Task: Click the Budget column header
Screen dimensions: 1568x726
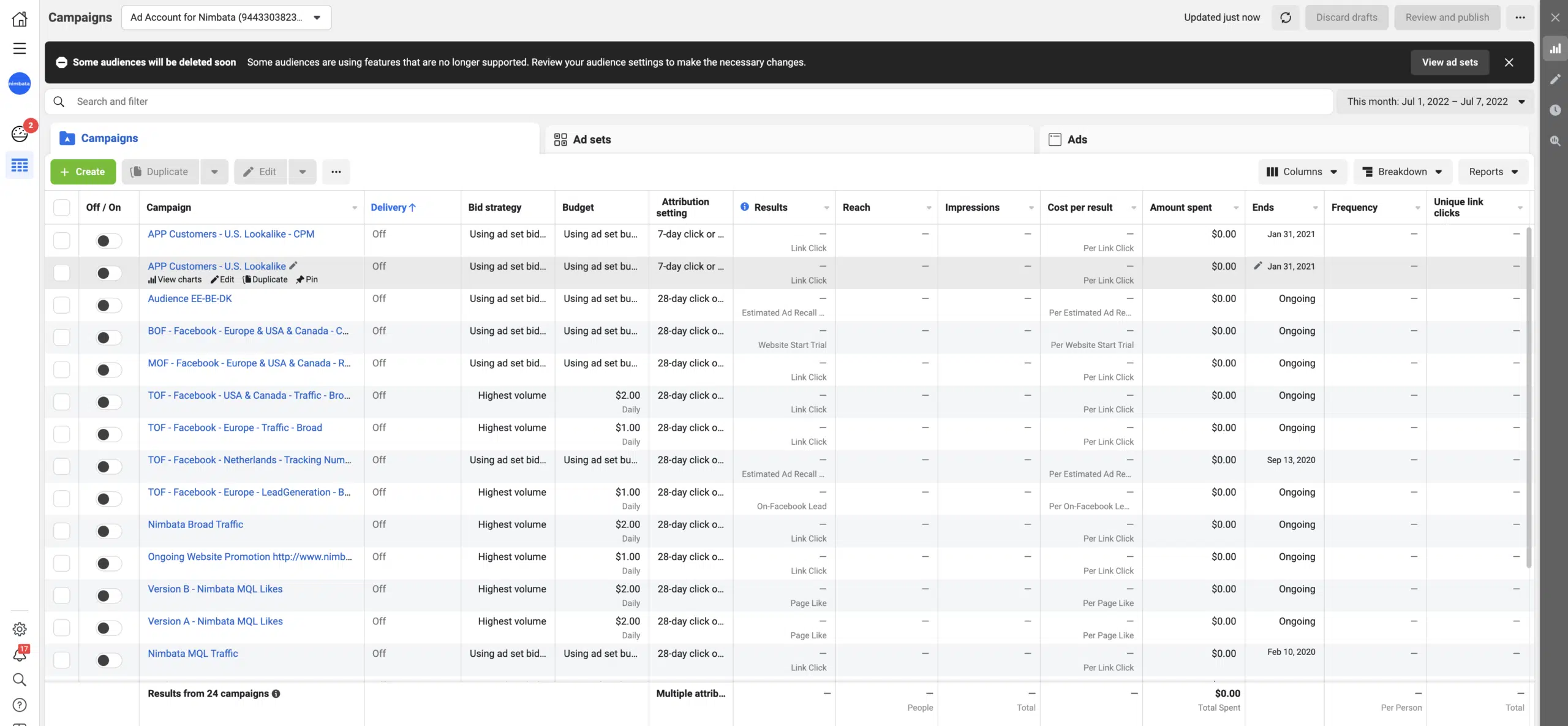Action: point(578,207)
